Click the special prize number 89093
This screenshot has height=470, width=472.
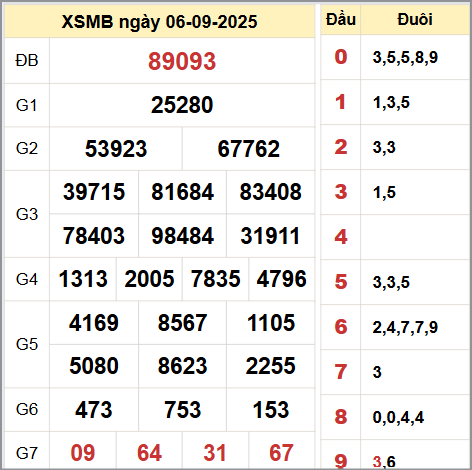[x=182, y=61]
